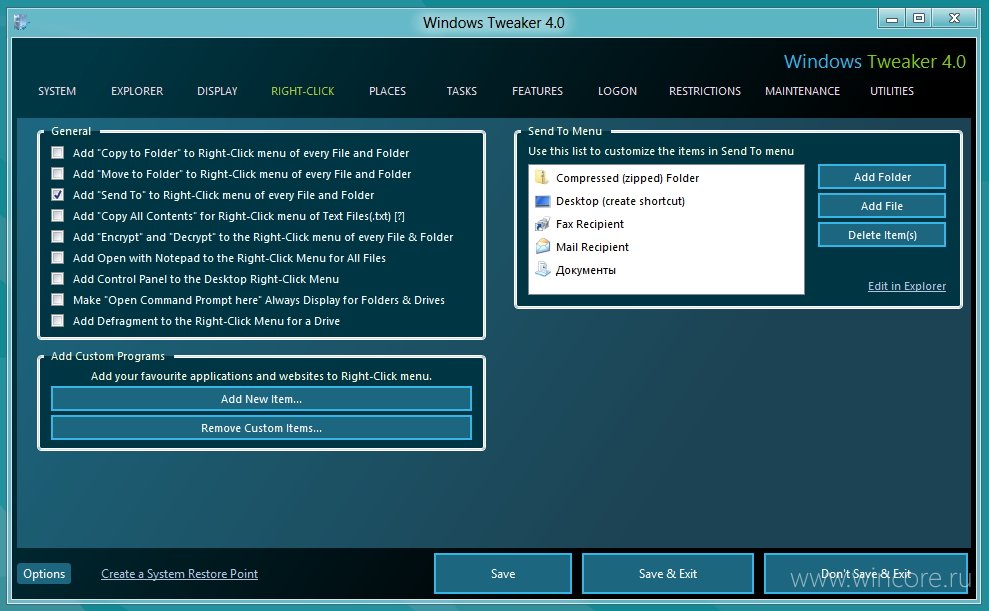
Task: Open the EXPLORER tab
Action: pos(137,91)
